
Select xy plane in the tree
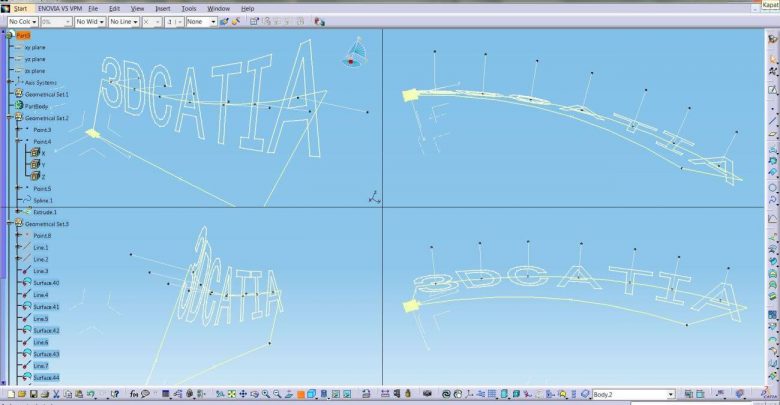35,47
